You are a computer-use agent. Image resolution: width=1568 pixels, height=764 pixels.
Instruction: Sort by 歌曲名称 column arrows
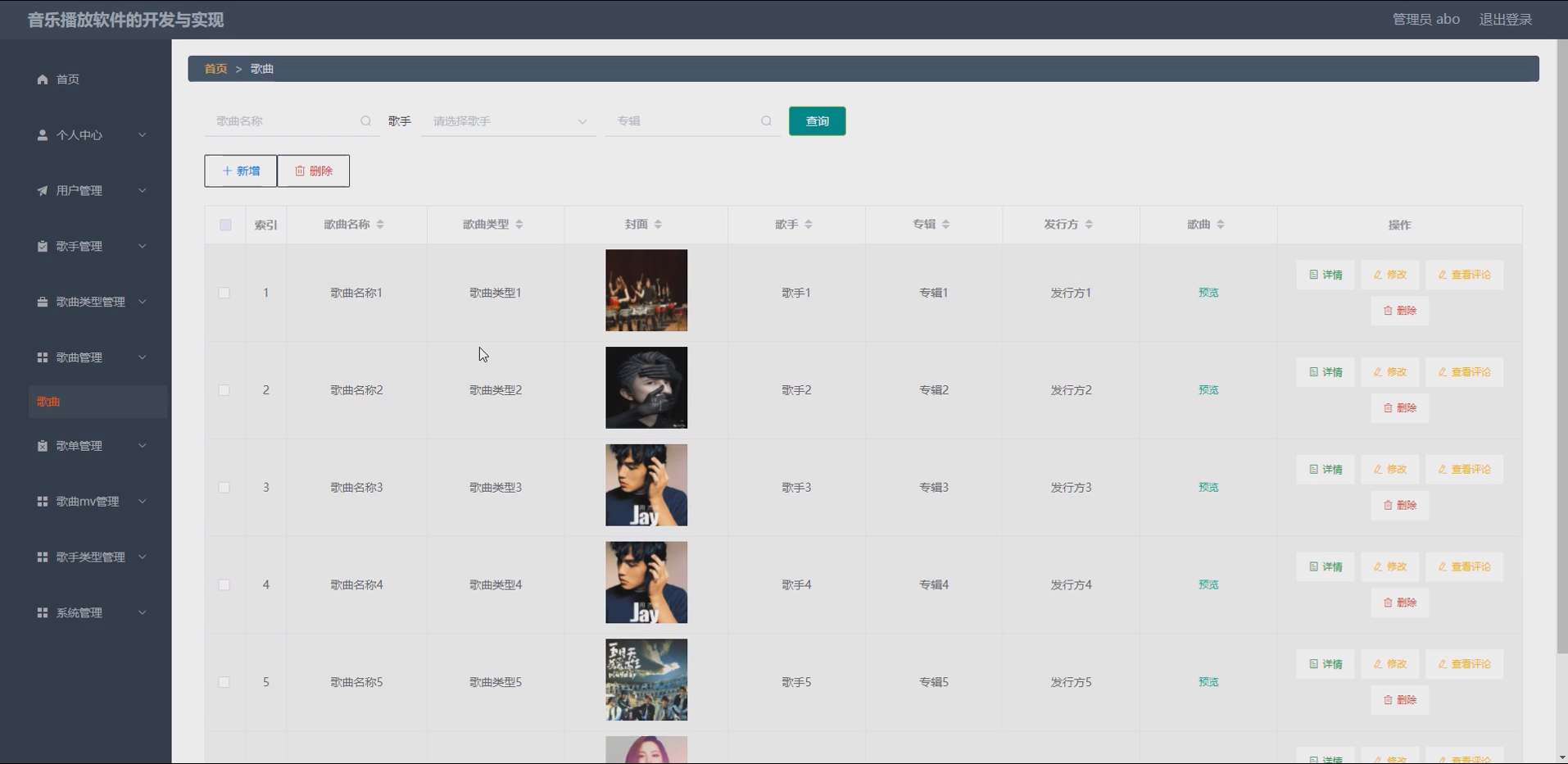pyautogui.click(x=380, y=225)
